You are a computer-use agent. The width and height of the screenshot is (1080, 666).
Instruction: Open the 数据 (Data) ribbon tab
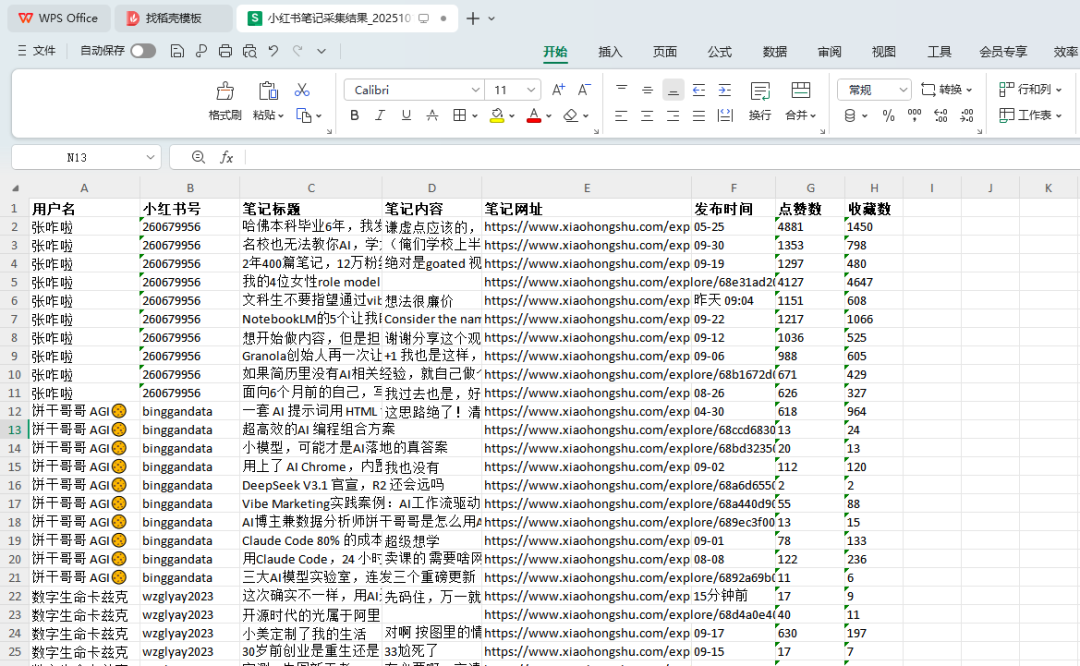click(774, 52)
